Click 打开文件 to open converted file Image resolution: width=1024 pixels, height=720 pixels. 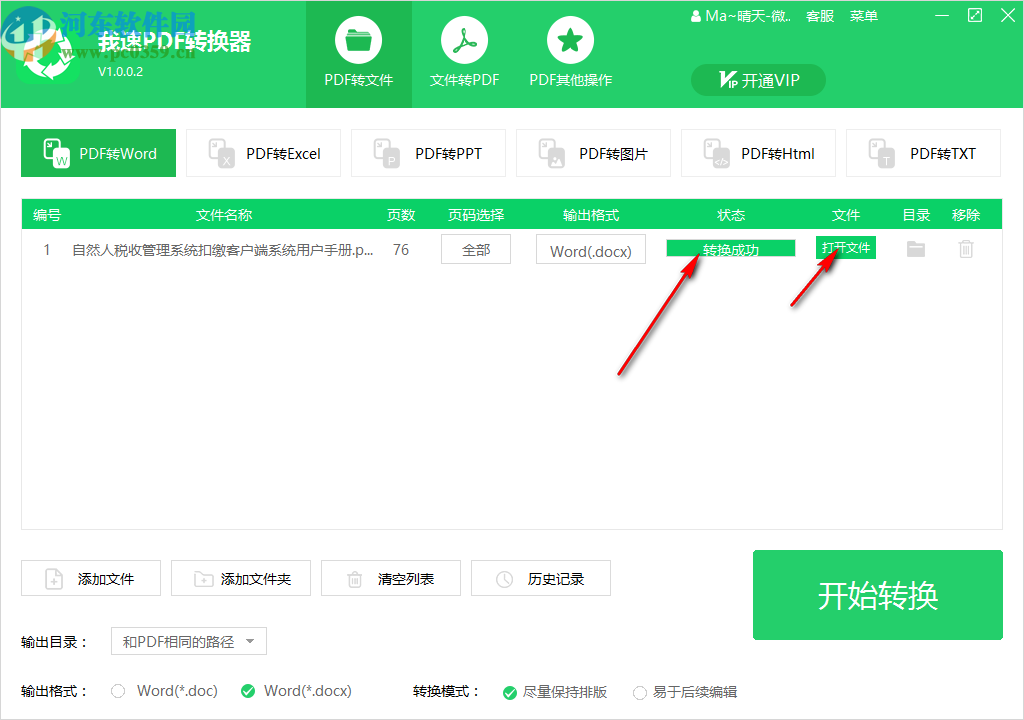[x=845, y=248]
